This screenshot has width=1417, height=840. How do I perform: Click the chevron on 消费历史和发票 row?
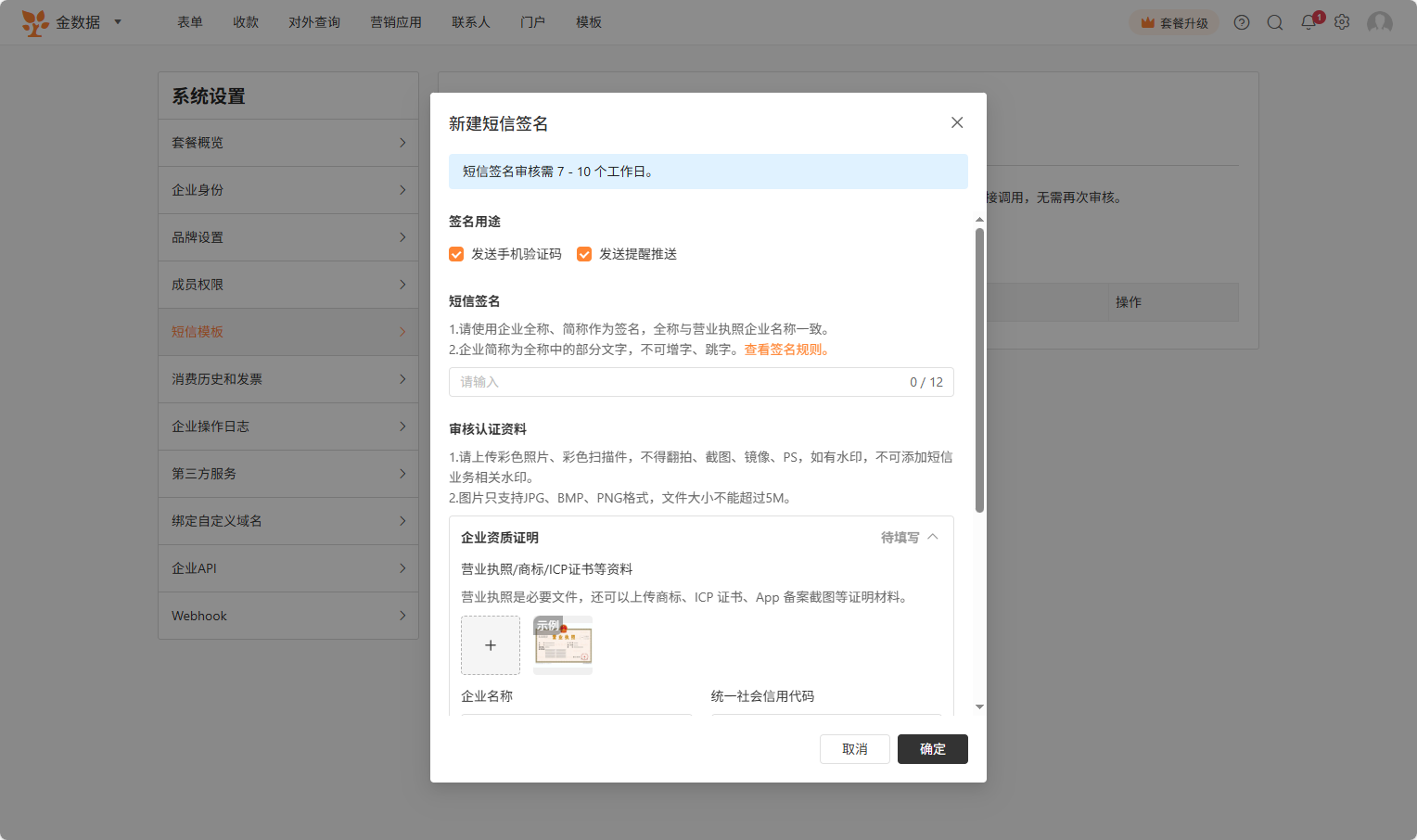[402, 379]
